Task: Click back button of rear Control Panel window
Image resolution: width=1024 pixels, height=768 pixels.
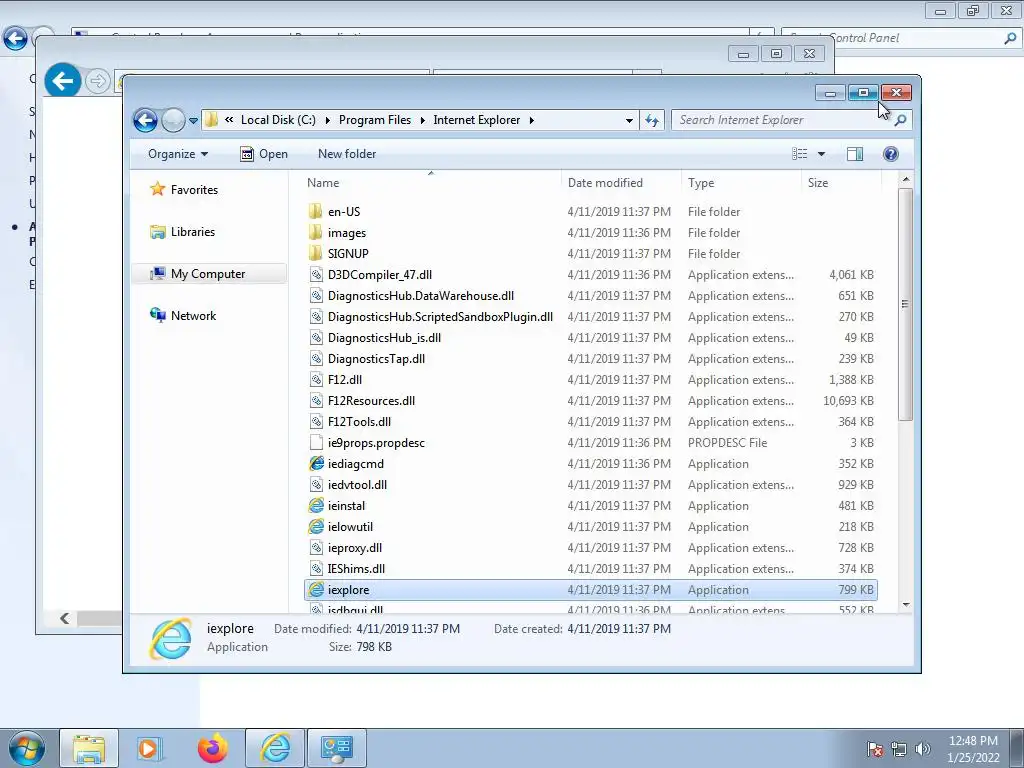Action: (15, 38)
